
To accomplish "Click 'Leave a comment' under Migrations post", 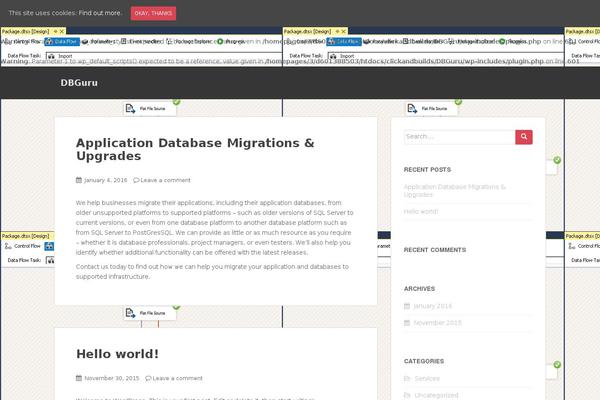I will coord(166,180).
